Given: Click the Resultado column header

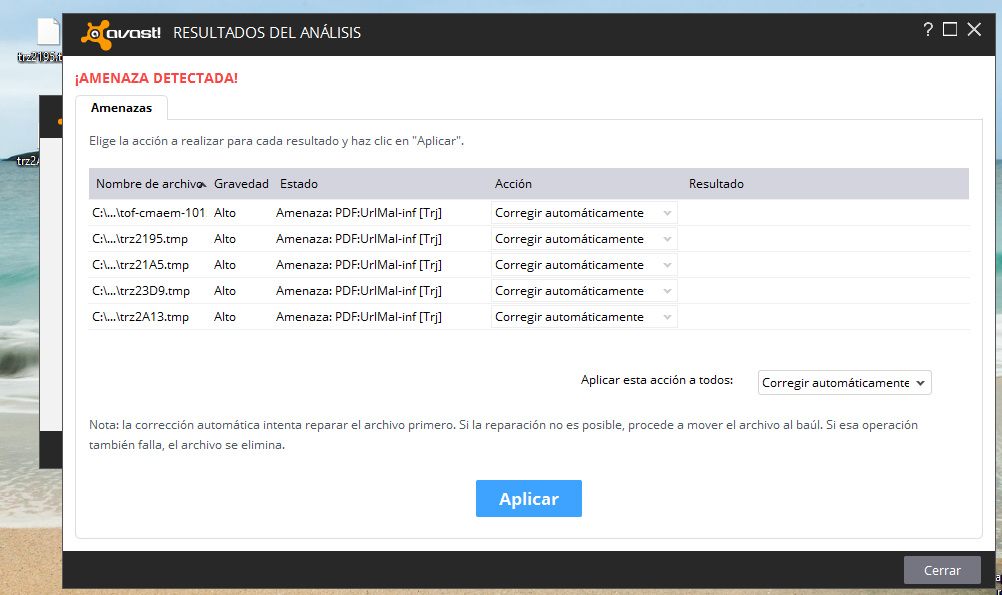Looking at the screenshot, I should coord(716,184).
